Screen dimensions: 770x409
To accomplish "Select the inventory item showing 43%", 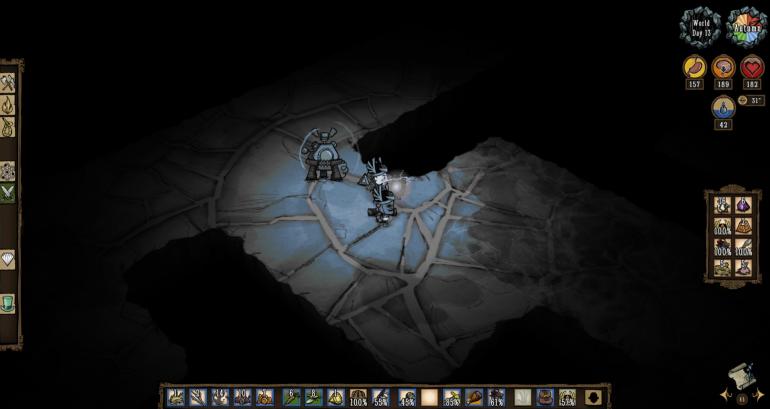I will pos(407,397).
